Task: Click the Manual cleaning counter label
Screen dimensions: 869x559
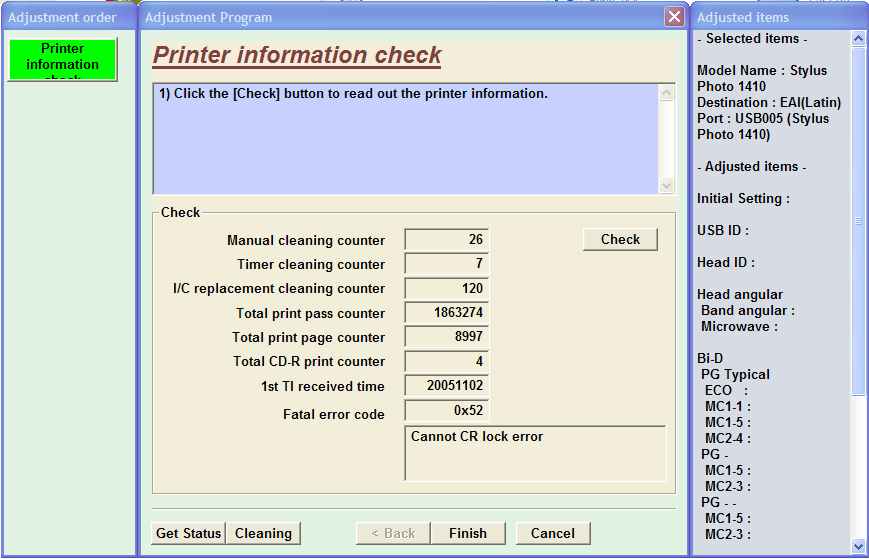Action: [x=306, y=240]
